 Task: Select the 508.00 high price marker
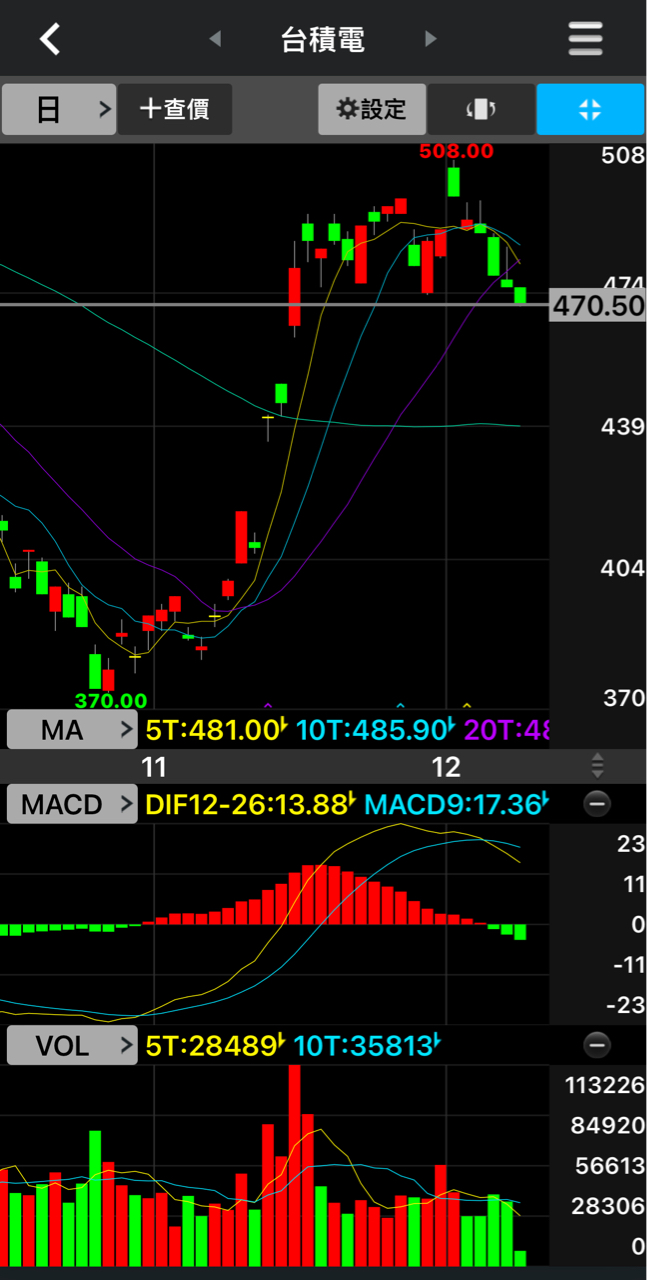pyautogui.click(x=457, y=151)
